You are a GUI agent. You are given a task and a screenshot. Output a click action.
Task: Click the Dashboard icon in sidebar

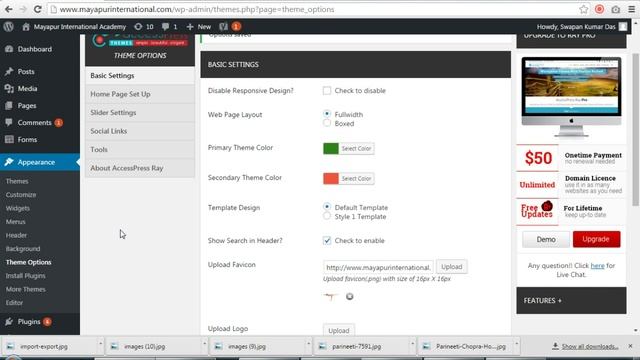(9, 49)
